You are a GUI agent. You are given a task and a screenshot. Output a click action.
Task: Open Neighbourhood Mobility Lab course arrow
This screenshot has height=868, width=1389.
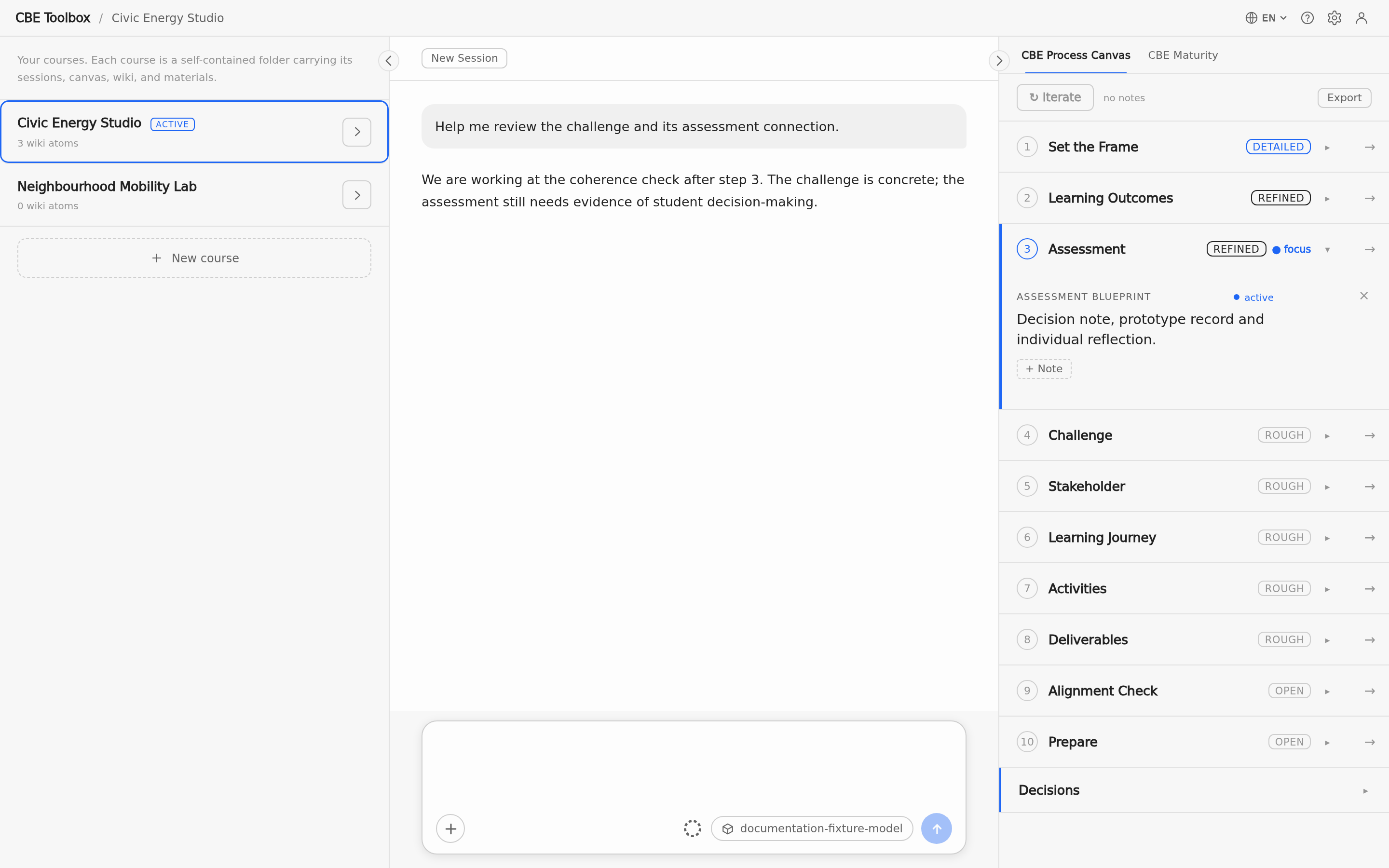(x=357, y=195)
